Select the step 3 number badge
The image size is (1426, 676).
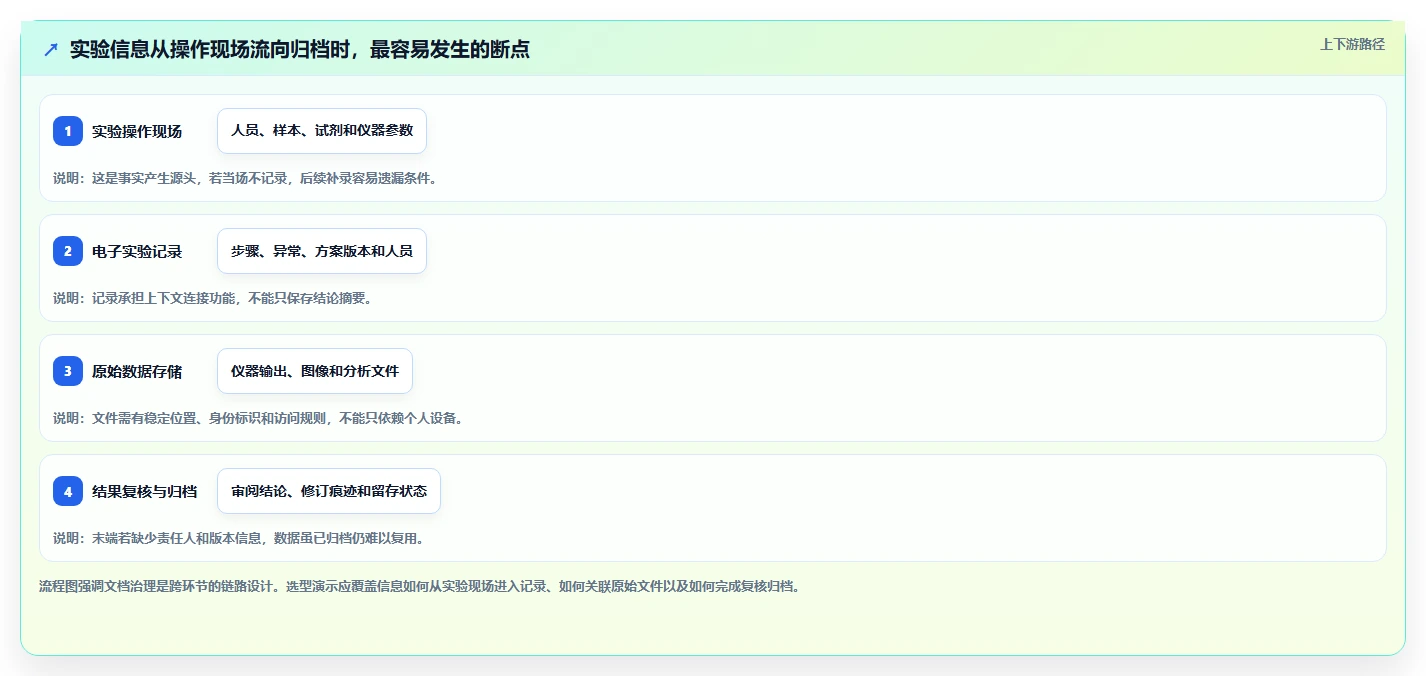68,371
